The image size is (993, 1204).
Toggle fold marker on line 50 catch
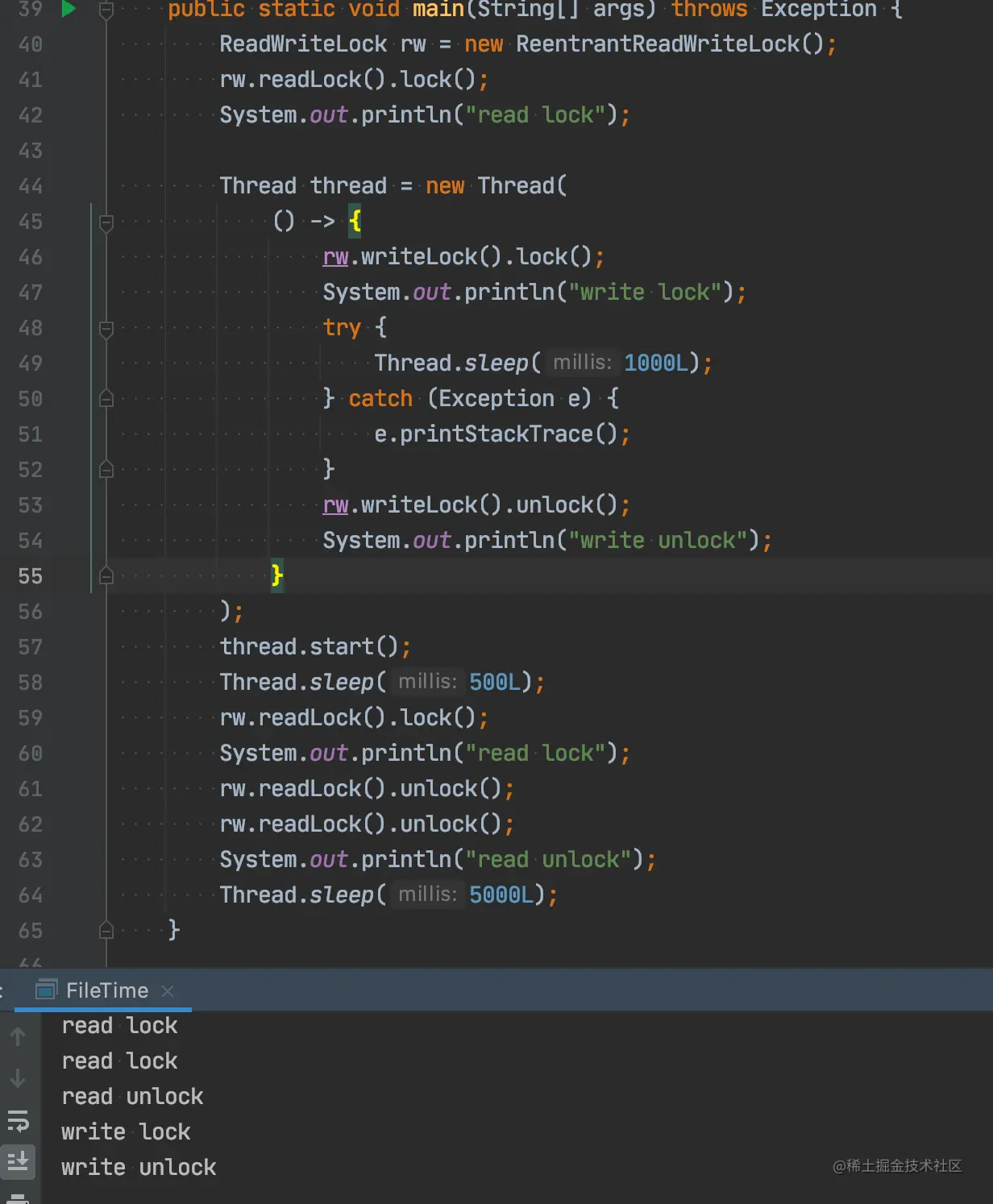pyautogui.click(x=106, y=399)
